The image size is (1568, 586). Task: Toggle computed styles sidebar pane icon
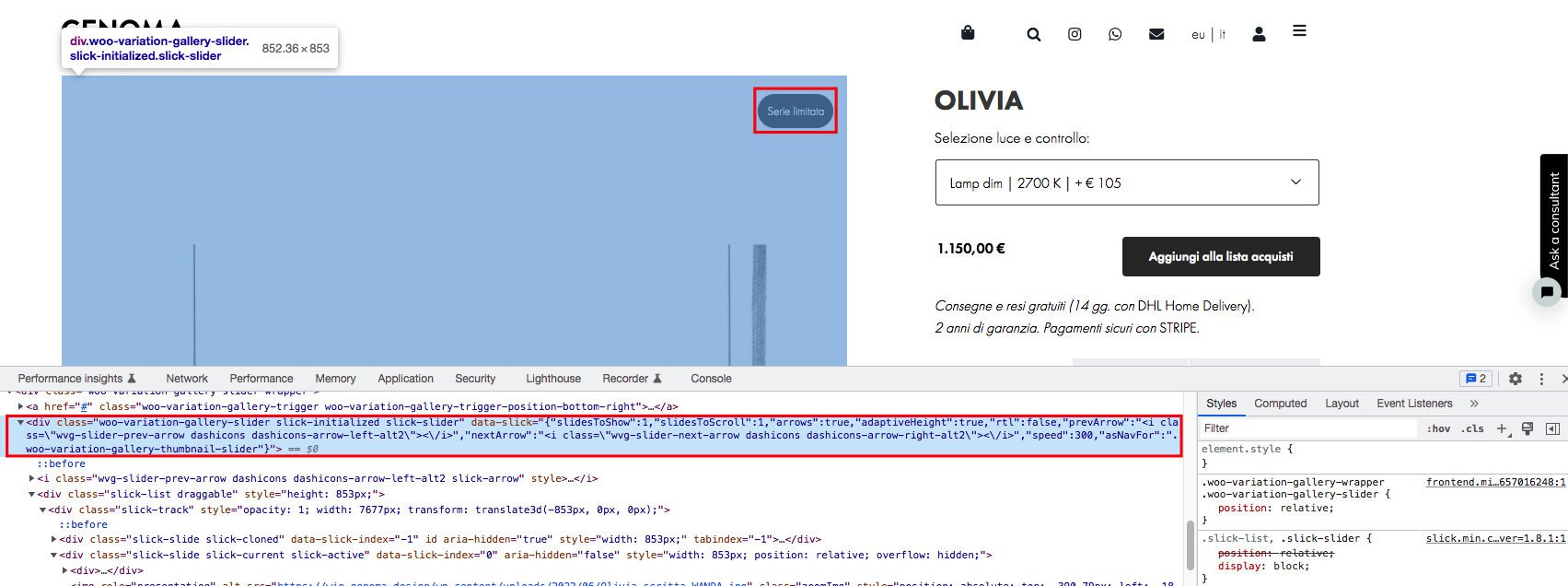coord(1552,428)
